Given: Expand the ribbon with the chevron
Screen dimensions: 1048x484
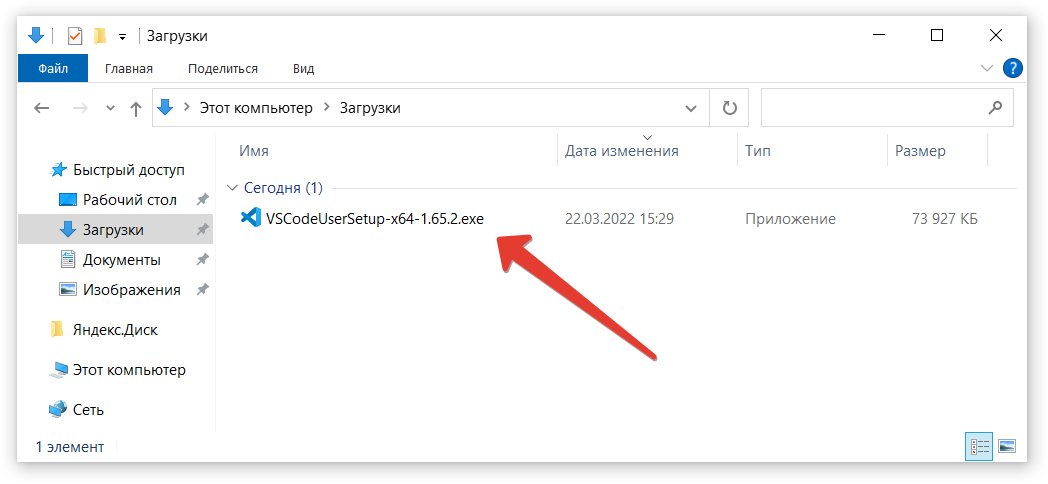Looking at the screenshot, I should (987, 68).
